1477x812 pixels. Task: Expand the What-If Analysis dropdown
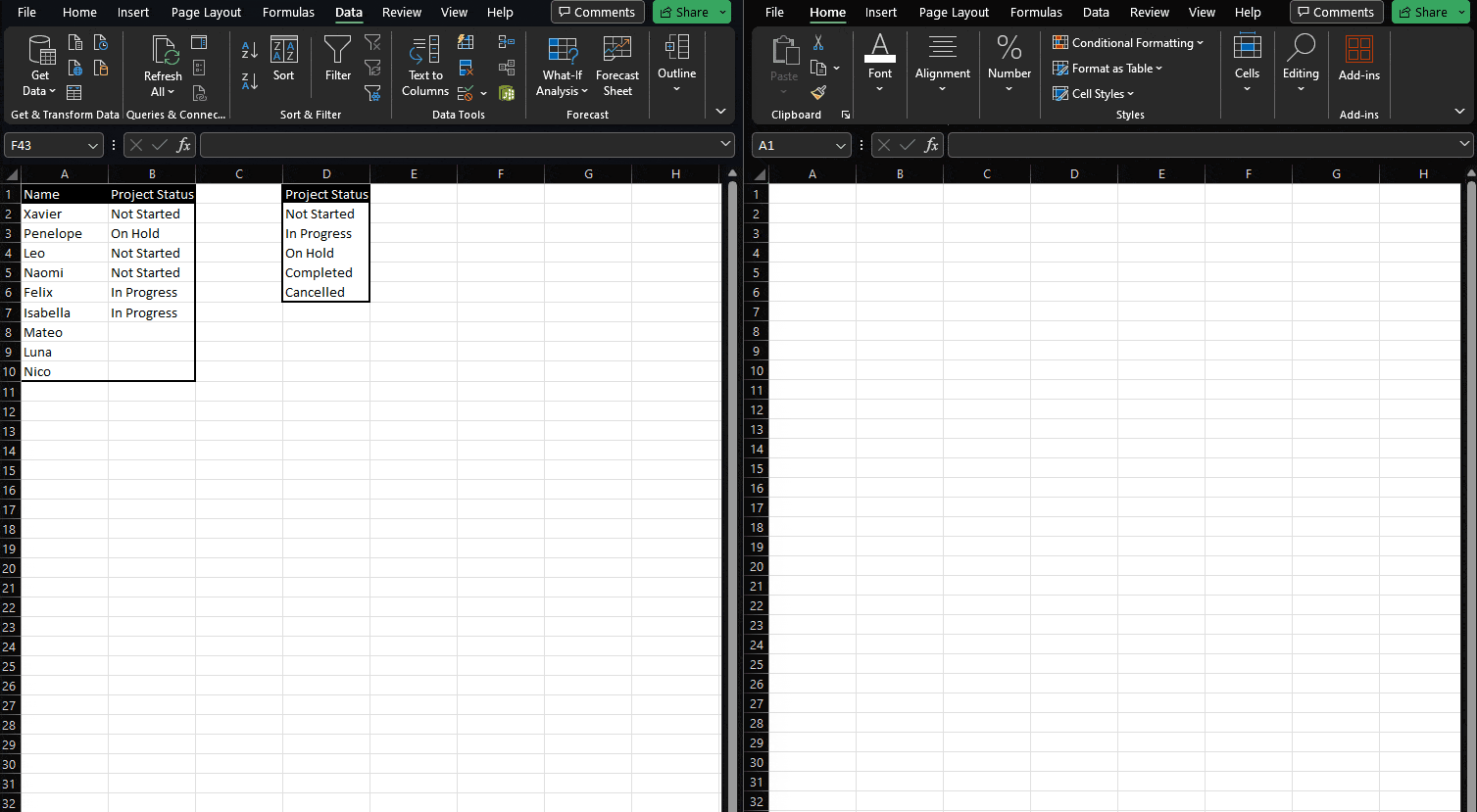562,67
